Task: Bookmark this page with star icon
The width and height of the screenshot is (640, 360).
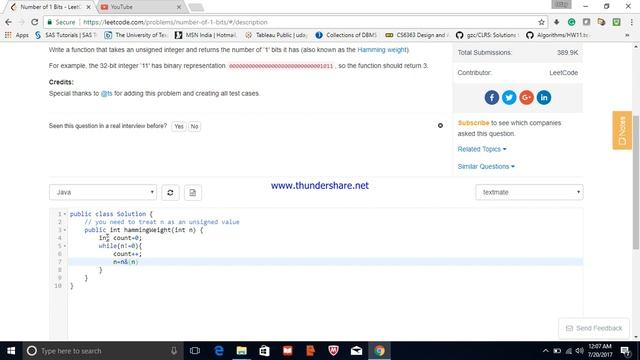Action: [541, 22]
